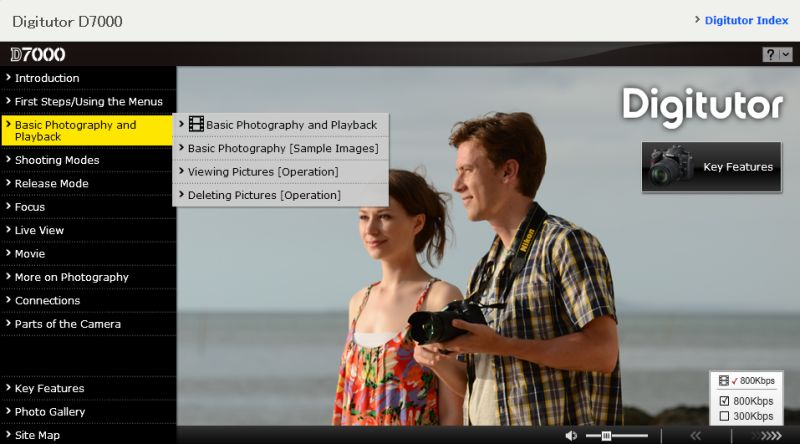Click the question mark help icon
This screenshot has height=444, width=800.
(x=770, y=54)
